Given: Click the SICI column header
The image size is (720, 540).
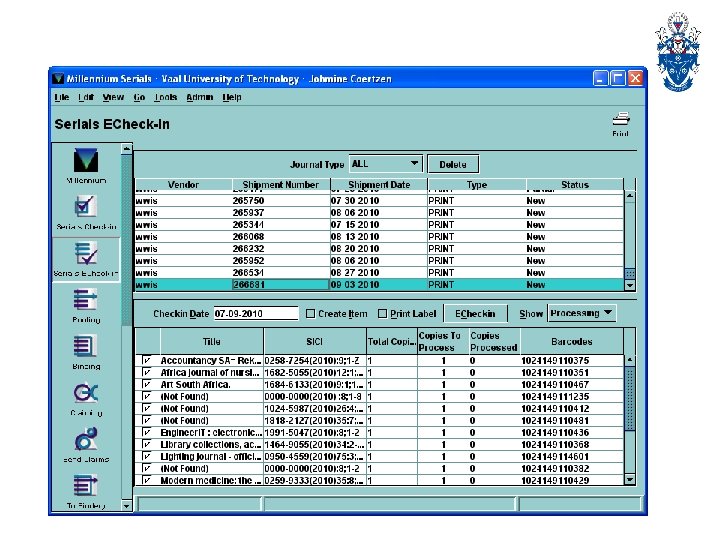Looking at the screenshot, I should point(315,342).
